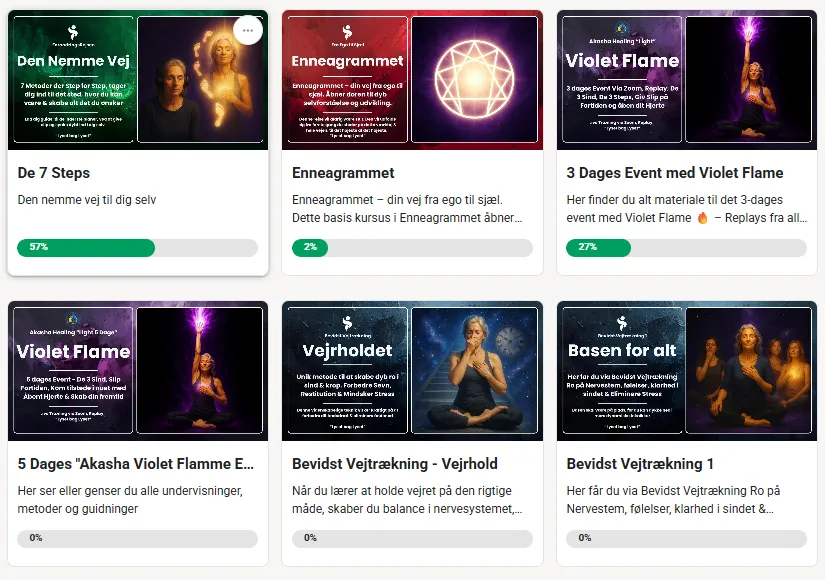This screenshot has height=580, width=825.
Task: Click the Akasha logo on 5 Dages banner
Action: point(73,319)
